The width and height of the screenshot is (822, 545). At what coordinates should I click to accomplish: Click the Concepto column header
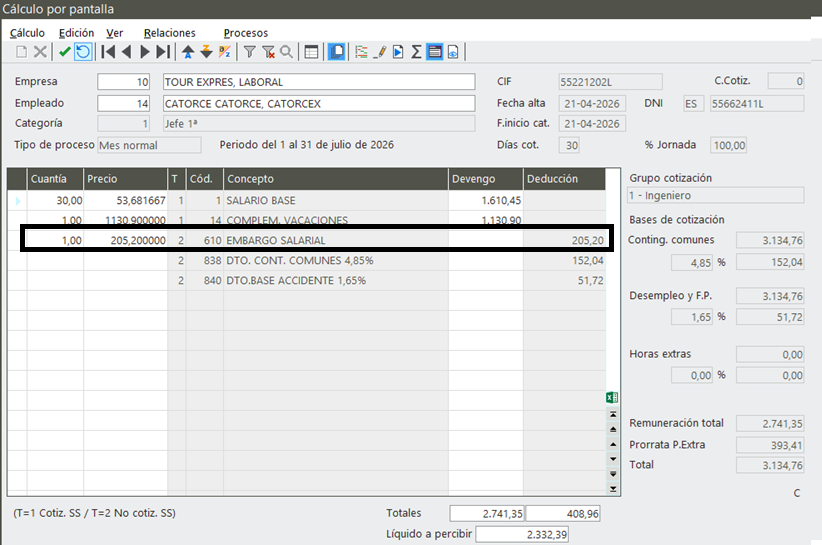[336, 179]
